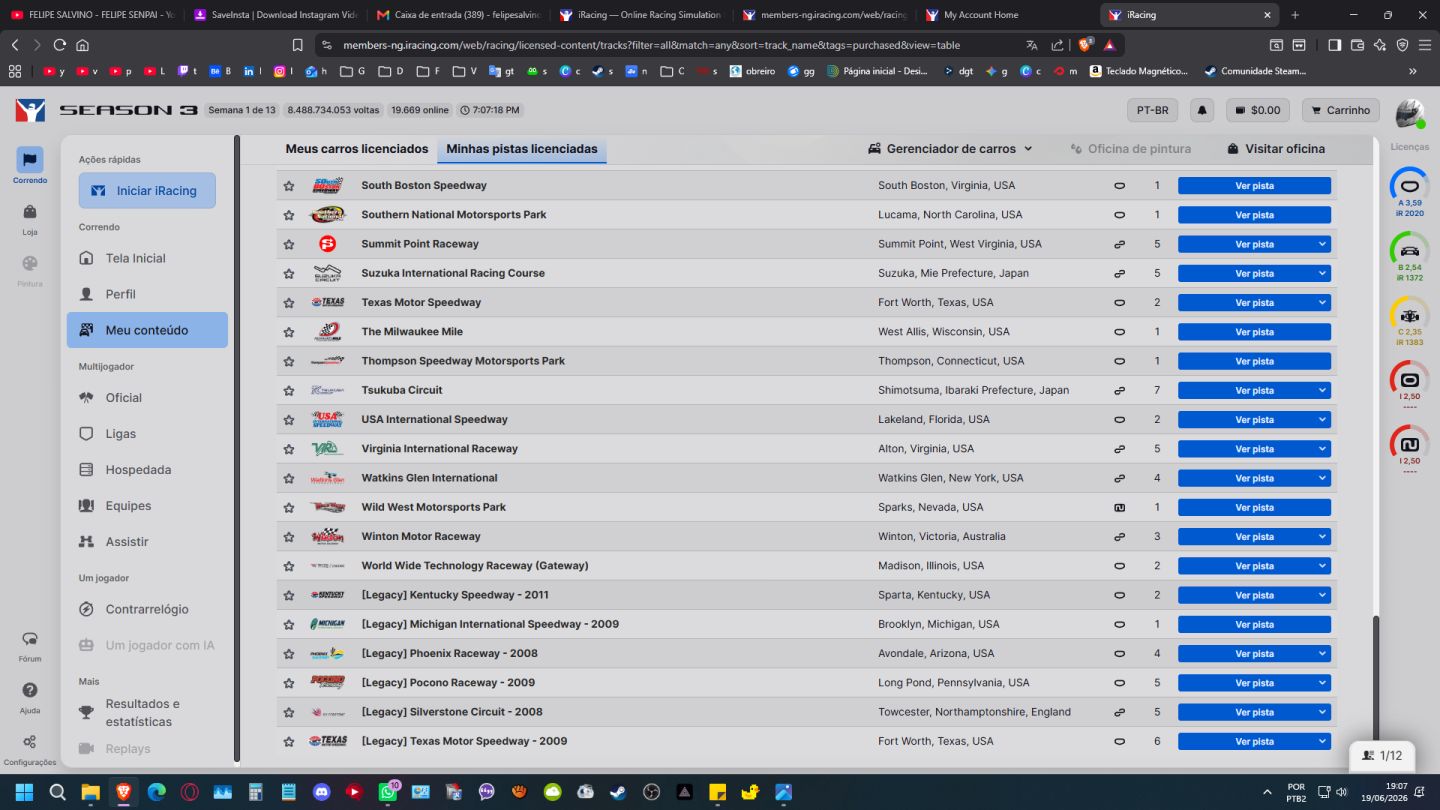Click the sidebar menu scrollbar
Screen dimensions: 1440x810
pos(237,448)
